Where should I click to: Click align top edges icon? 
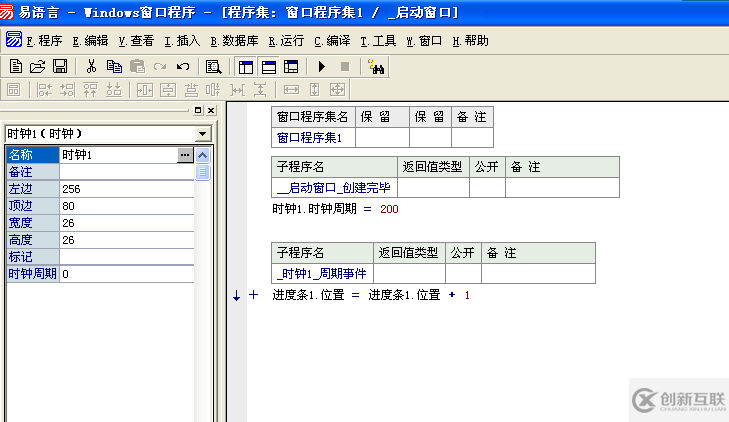pos(90,90)
